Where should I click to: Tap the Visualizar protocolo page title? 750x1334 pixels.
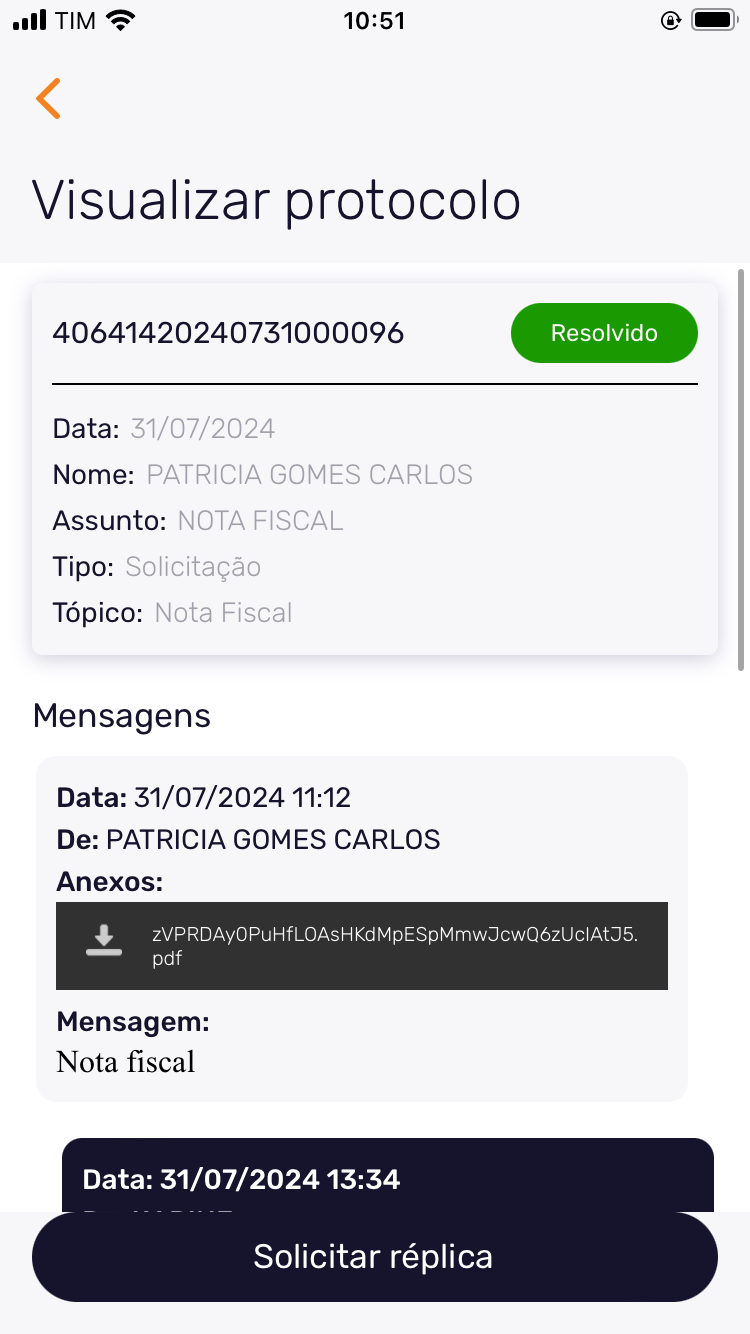pos(276,201)
